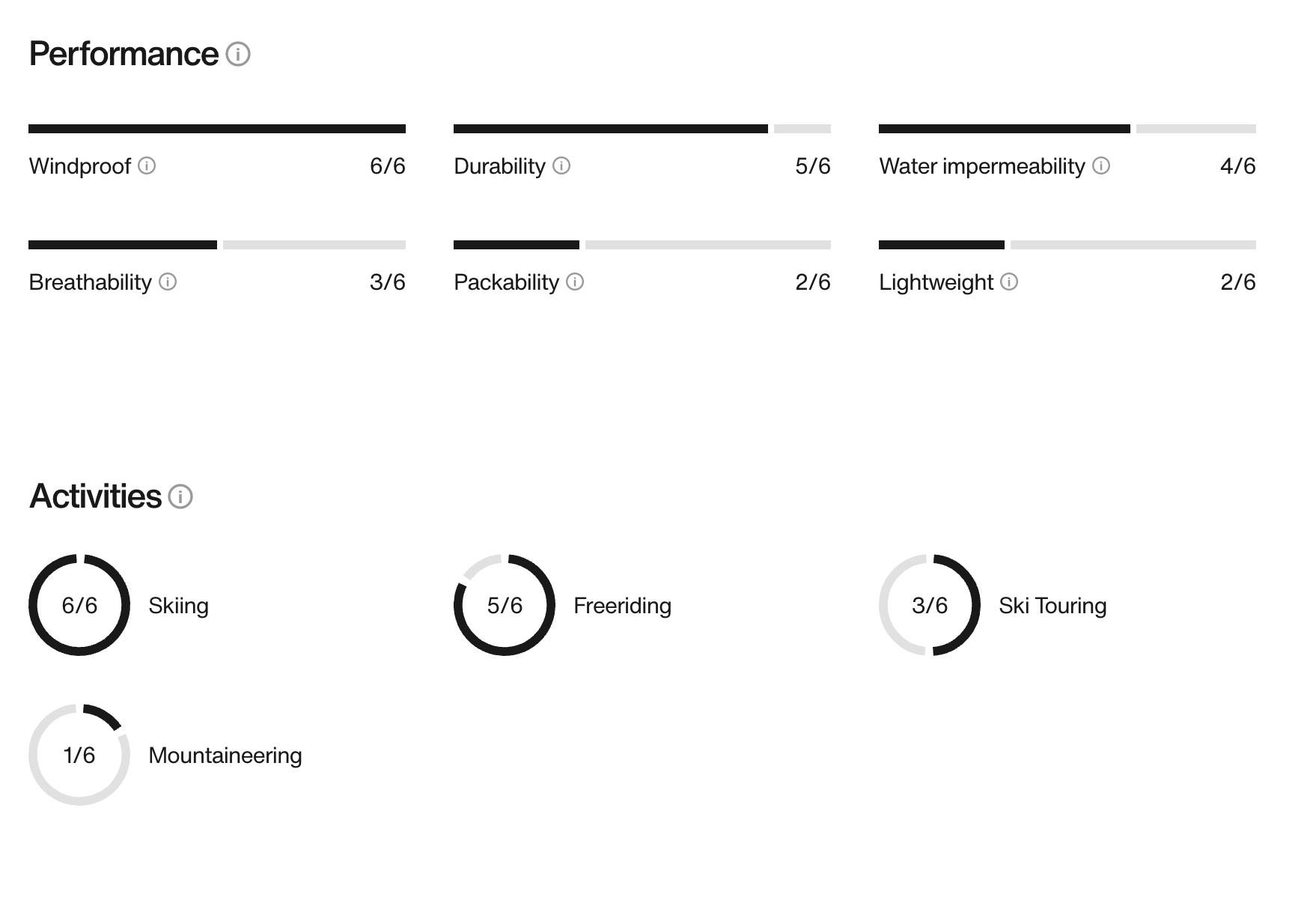Show info about Windproof rating

point(147,165)
